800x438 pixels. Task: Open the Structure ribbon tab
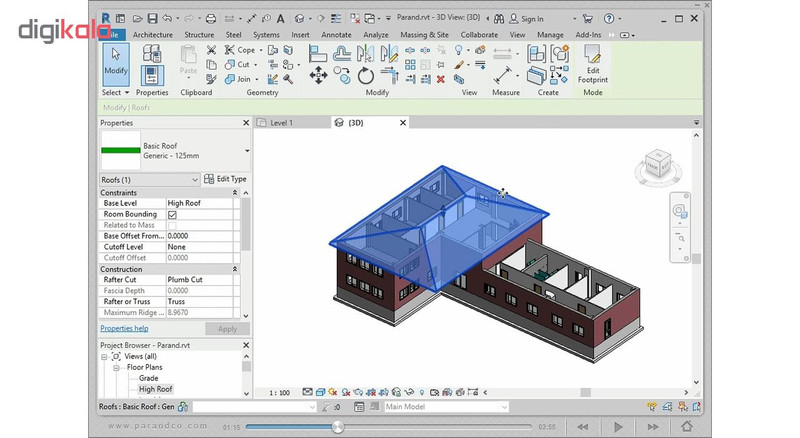click(x=199, y=35)
